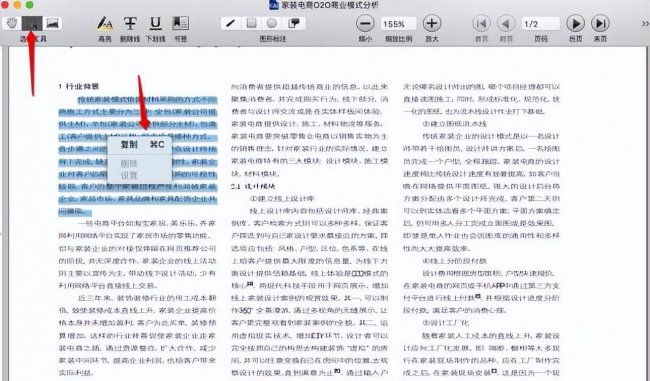
Task: Apply the strikethrough (删除线) tool
Action: point(130,23)
